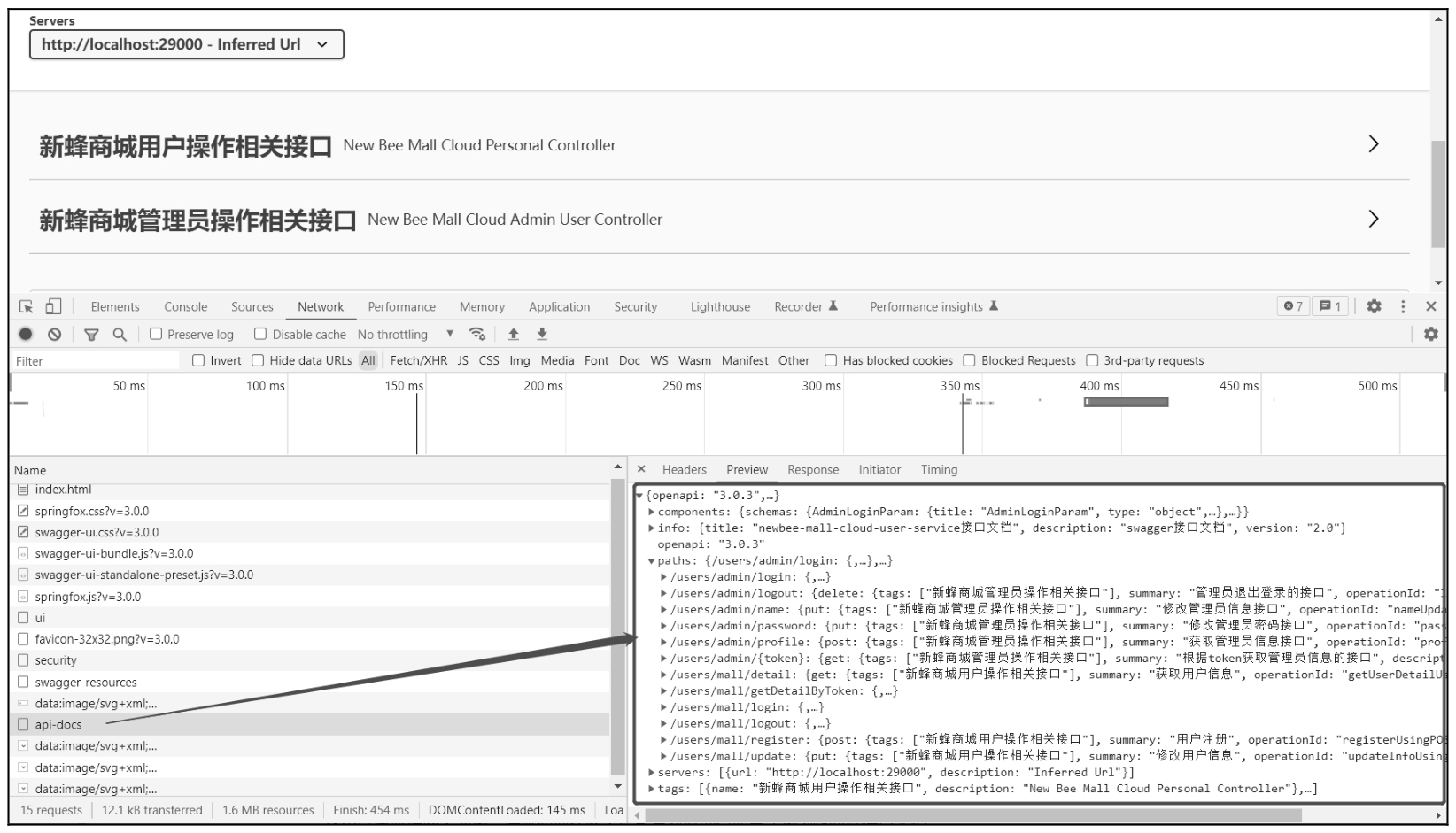The image size is (1456, 833).
Task: Show the 1 issue counter
Action: [x=1330, y=306]
